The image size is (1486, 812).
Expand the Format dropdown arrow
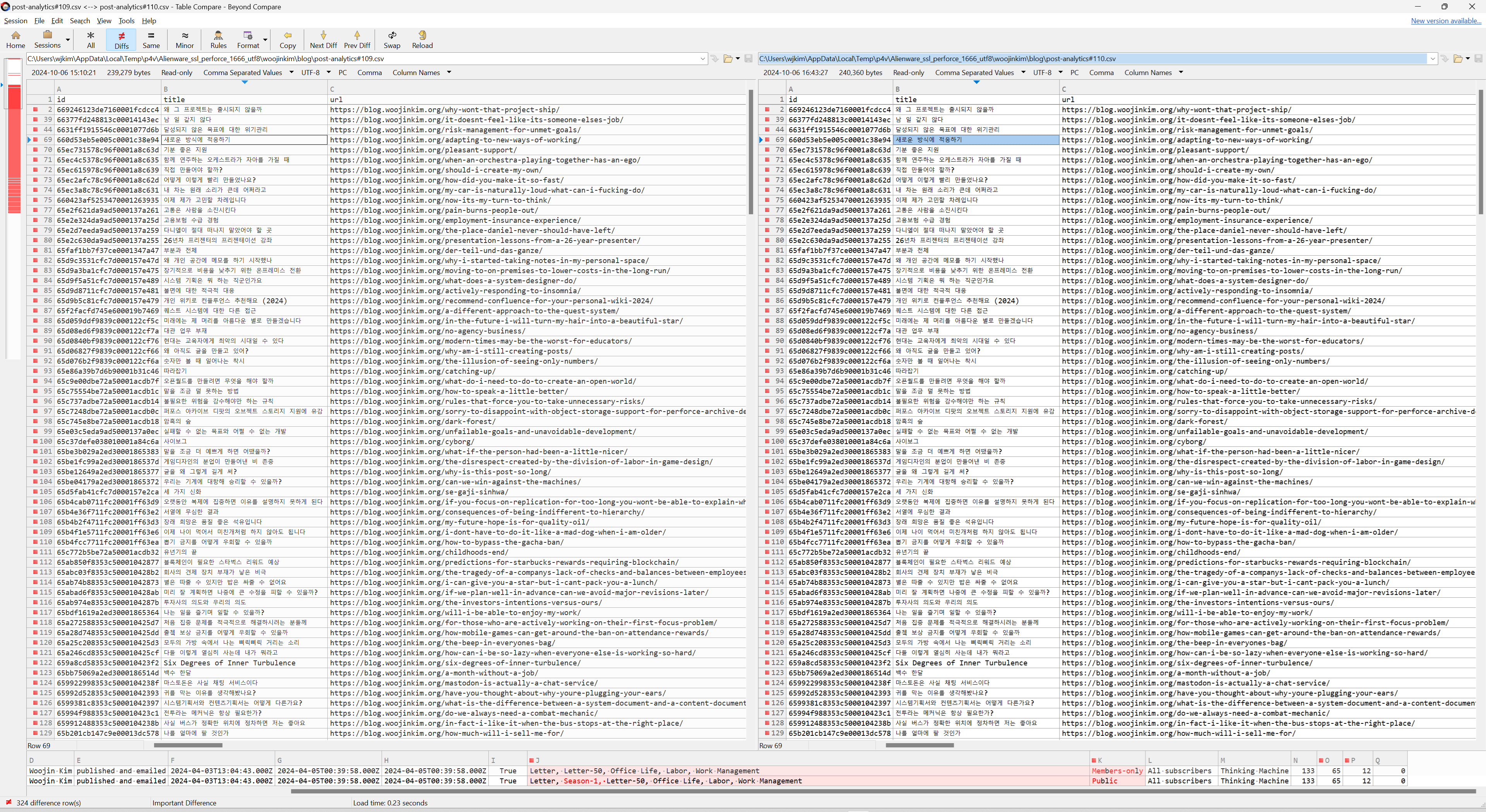click(265, 40)
